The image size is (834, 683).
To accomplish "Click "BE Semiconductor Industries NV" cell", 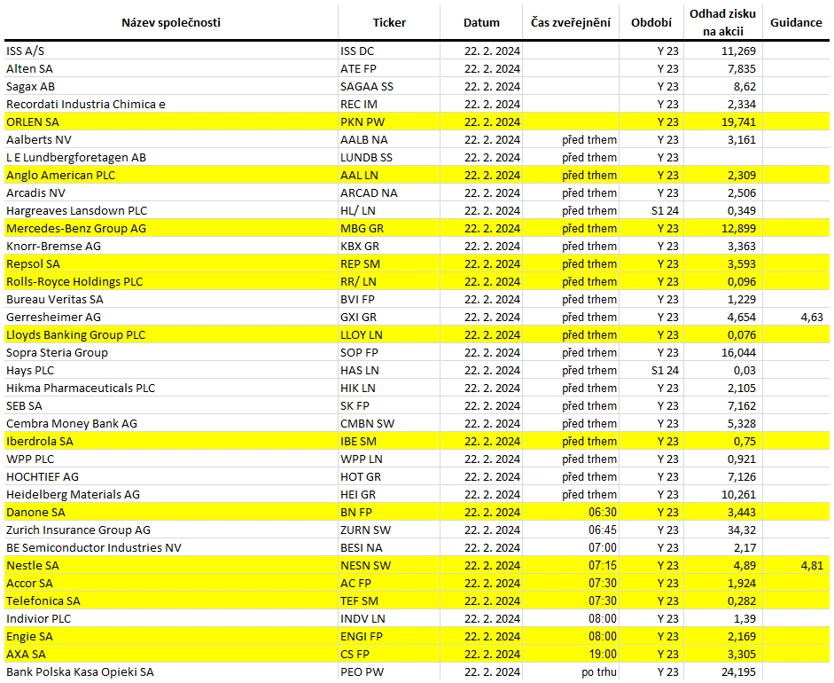I will tap(94, 548).
